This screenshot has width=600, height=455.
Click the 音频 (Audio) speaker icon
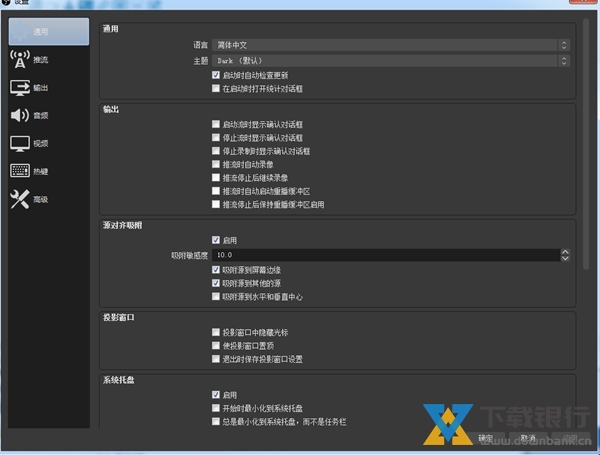click(x=21, y=116)
